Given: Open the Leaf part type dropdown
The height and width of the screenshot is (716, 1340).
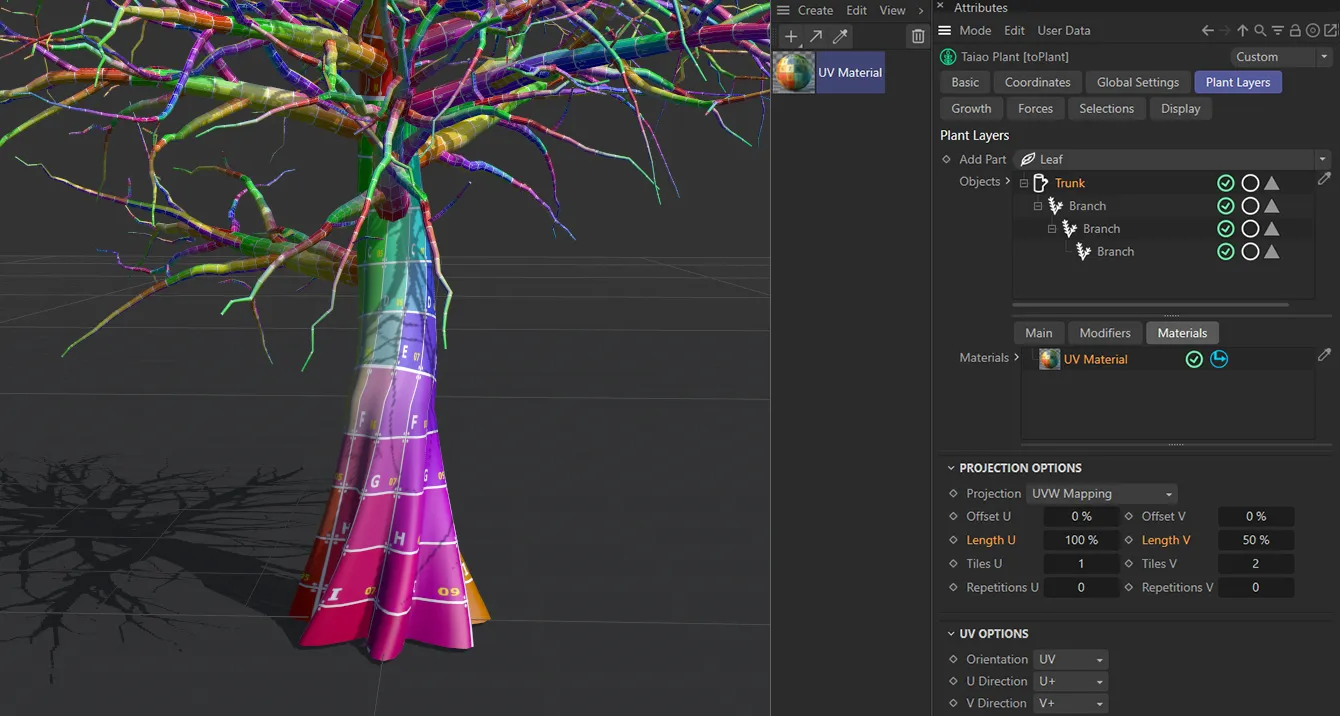Looking at the screenshot, I should pyautogui.click(x=1322, y=158).
